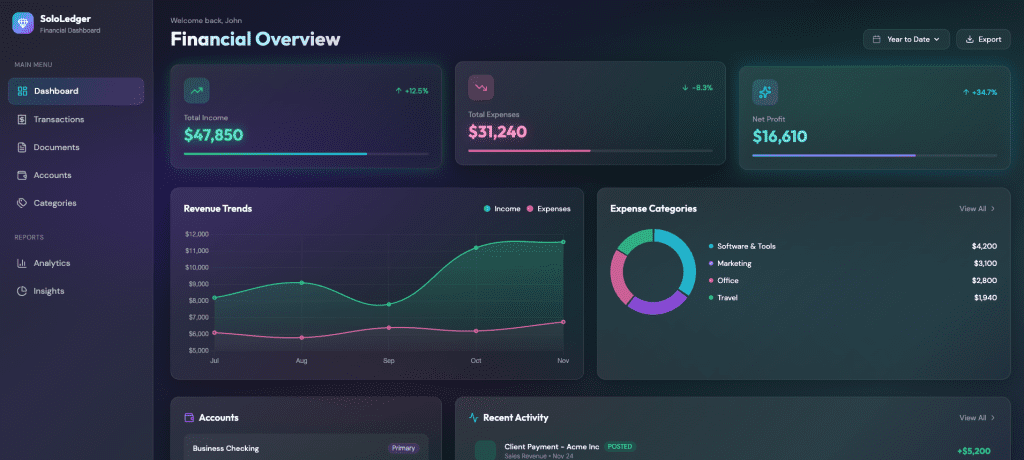1024x460 pixels.
Task: Click the Nov income data point on chart
Action: coord(563,242)
